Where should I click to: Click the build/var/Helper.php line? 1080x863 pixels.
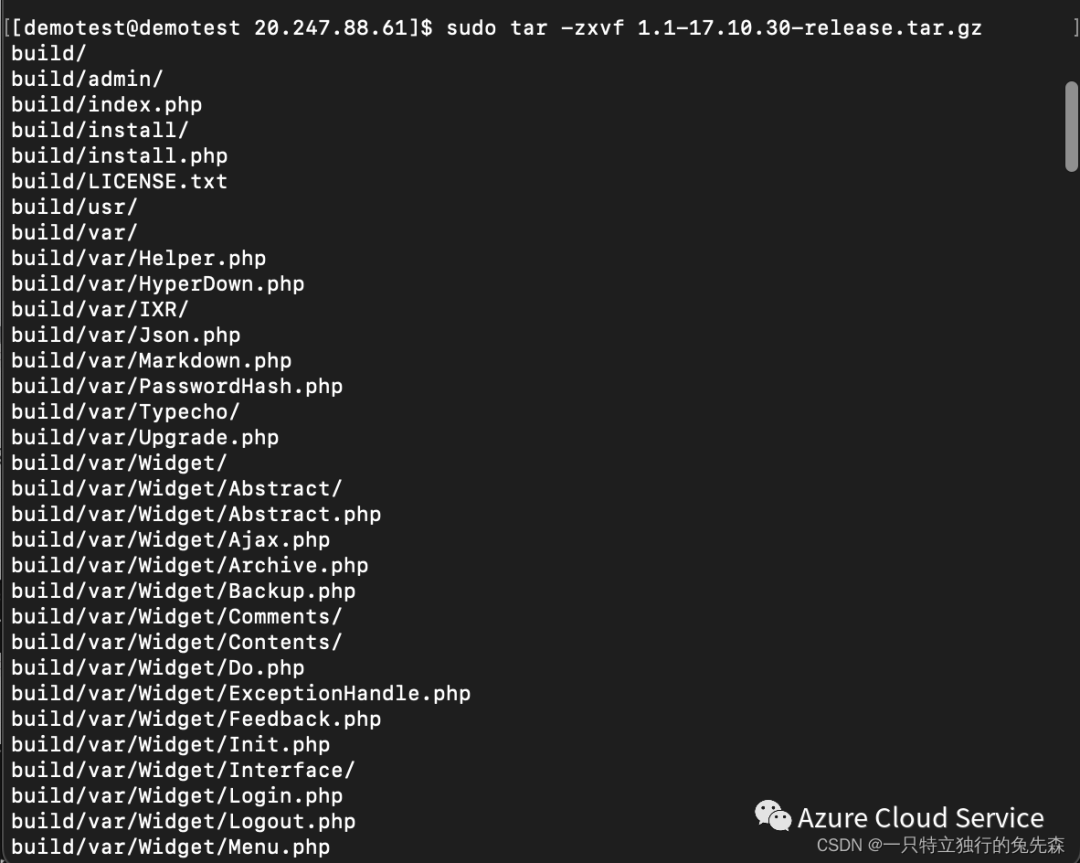coord(138,258)
